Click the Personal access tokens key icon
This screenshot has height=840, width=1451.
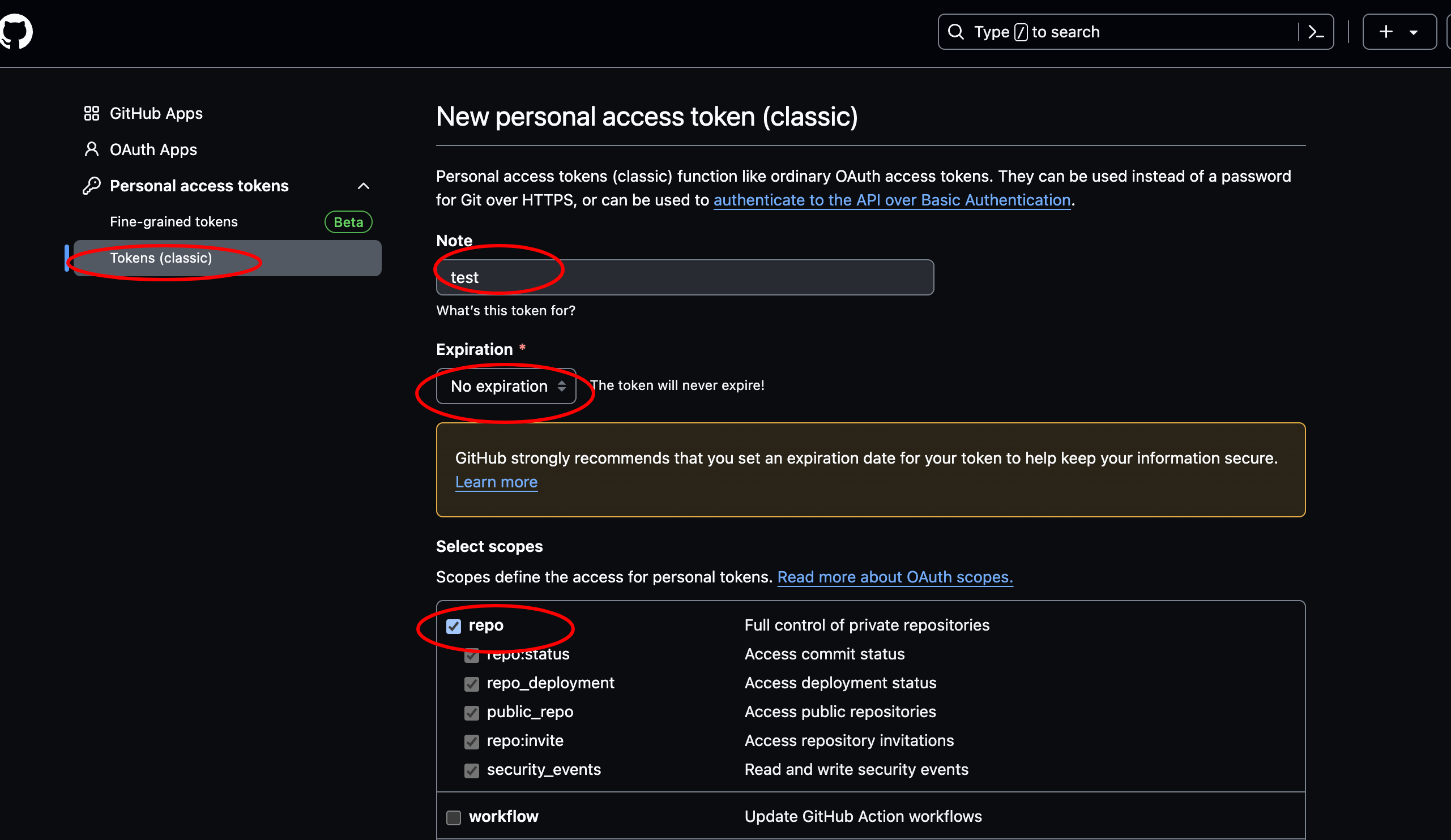(x=92, y=186)
